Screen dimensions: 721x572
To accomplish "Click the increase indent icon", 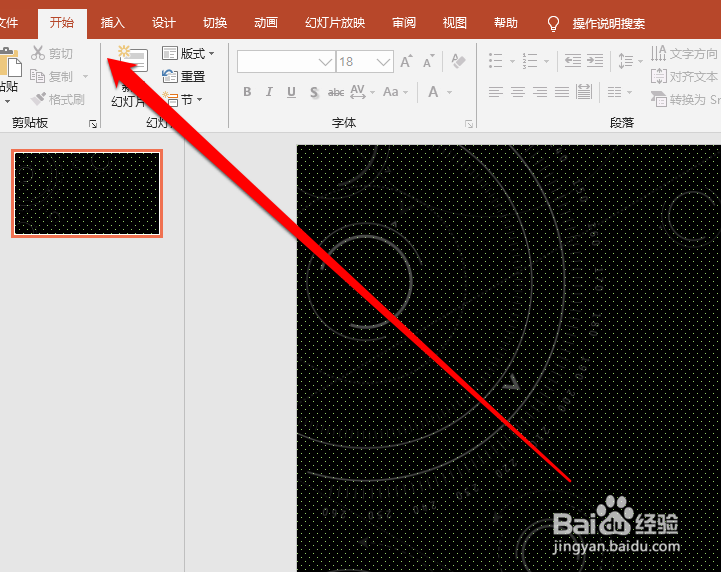I will tap(595, 61).
